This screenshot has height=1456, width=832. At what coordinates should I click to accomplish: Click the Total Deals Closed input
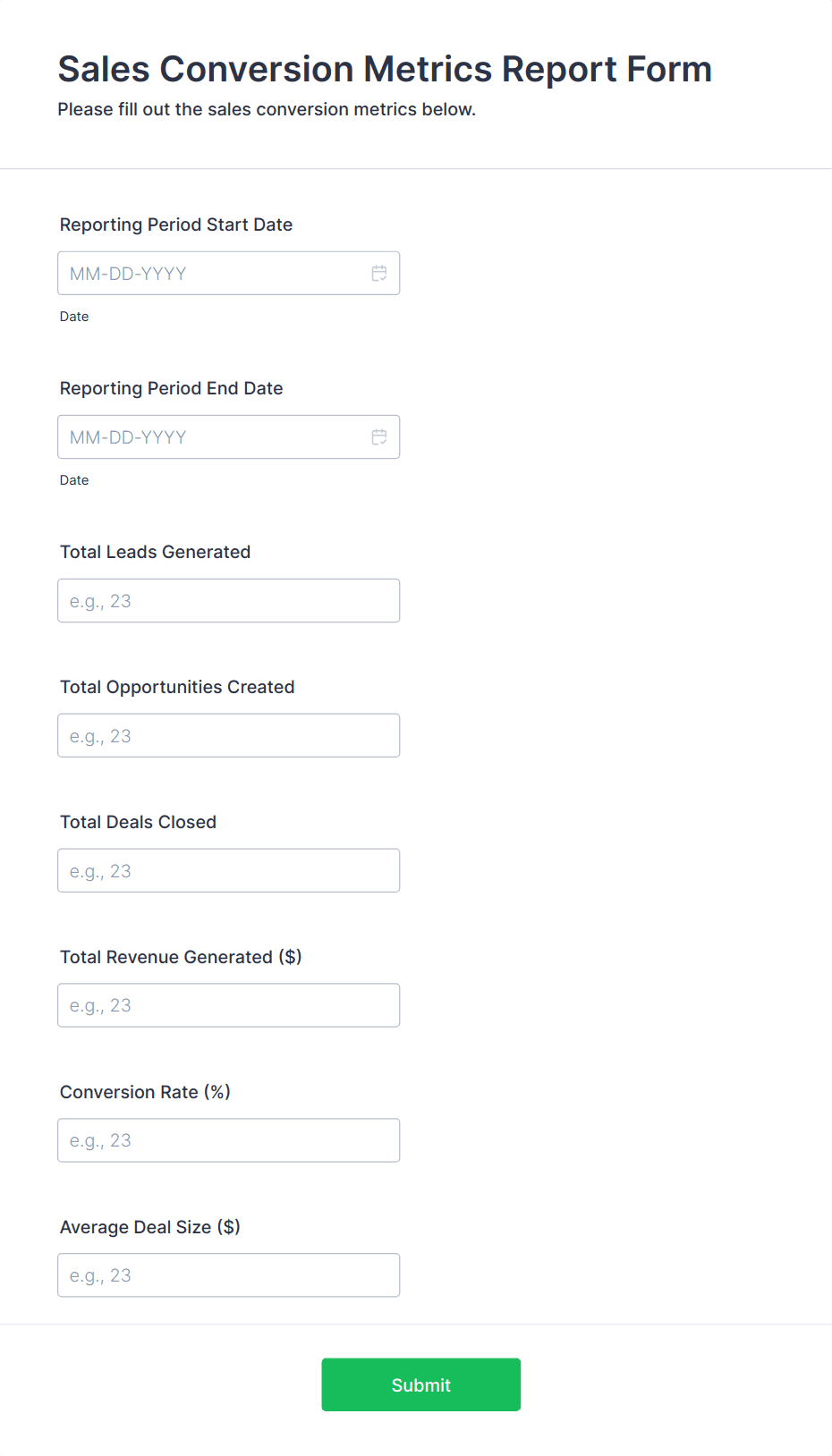(x=228, y=871)
